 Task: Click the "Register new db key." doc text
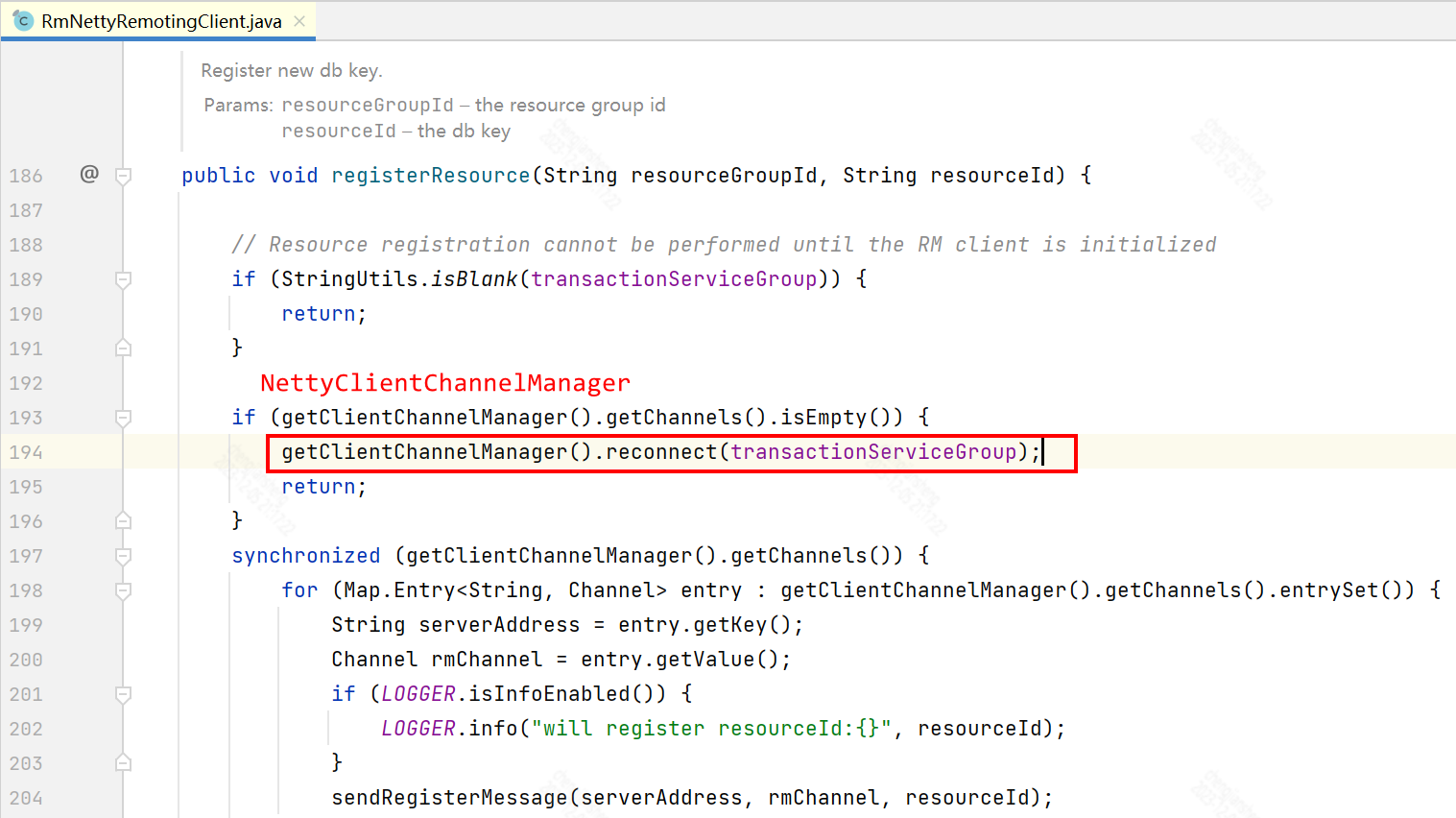coord(292,70)
